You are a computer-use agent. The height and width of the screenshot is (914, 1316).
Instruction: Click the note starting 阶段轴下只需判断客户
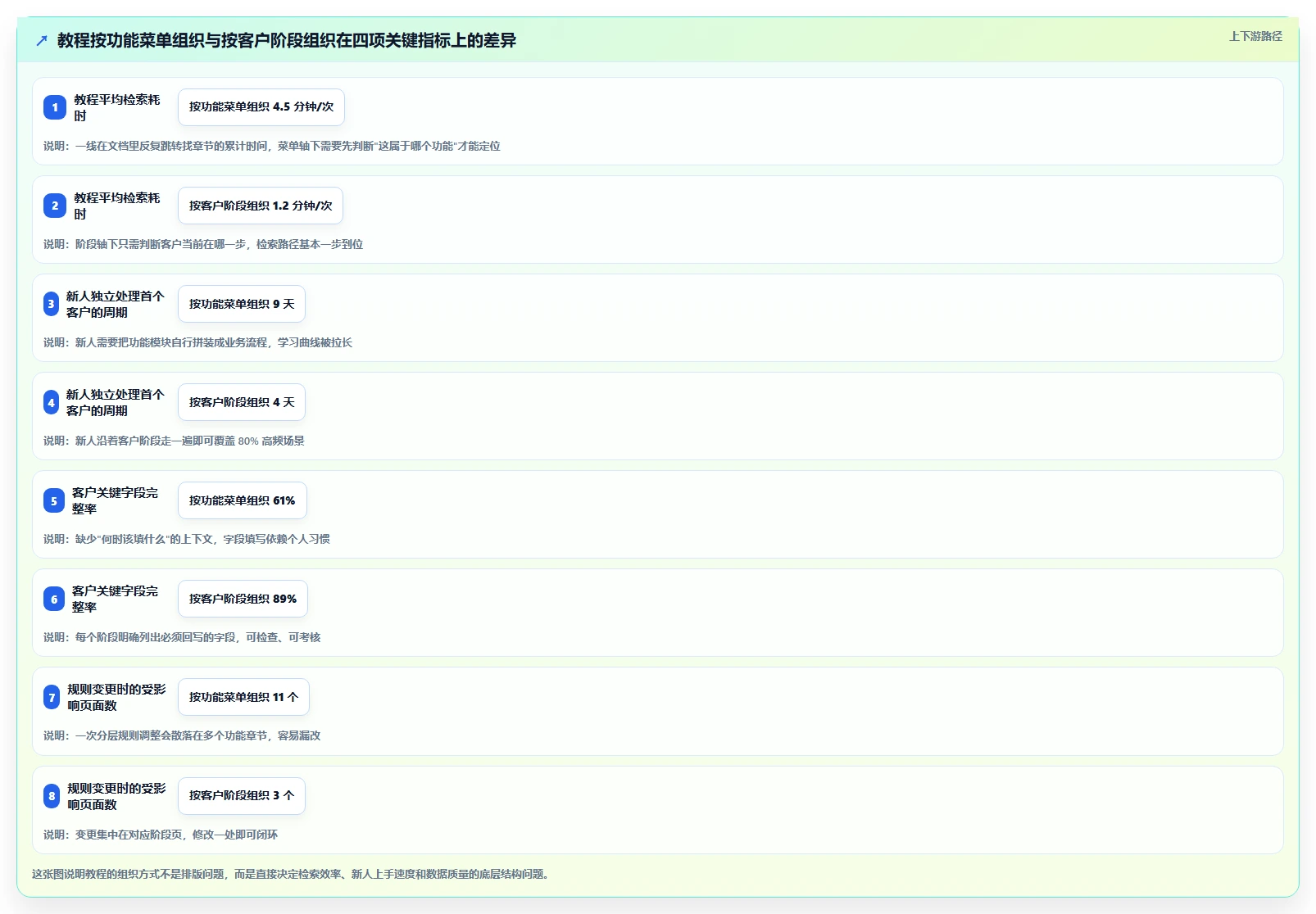203,244
